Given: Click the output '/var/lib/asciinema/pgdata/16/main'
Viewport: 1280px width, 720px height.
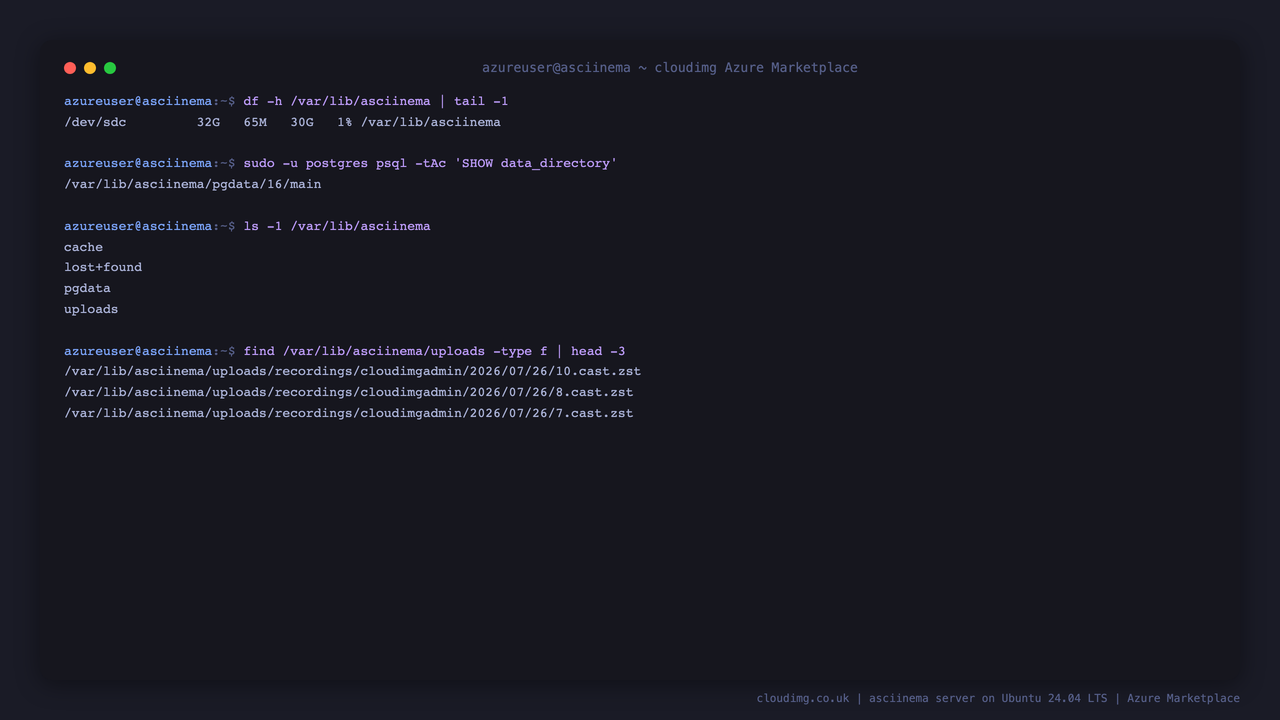Looking at the screenshot, I should click(193, 184).
